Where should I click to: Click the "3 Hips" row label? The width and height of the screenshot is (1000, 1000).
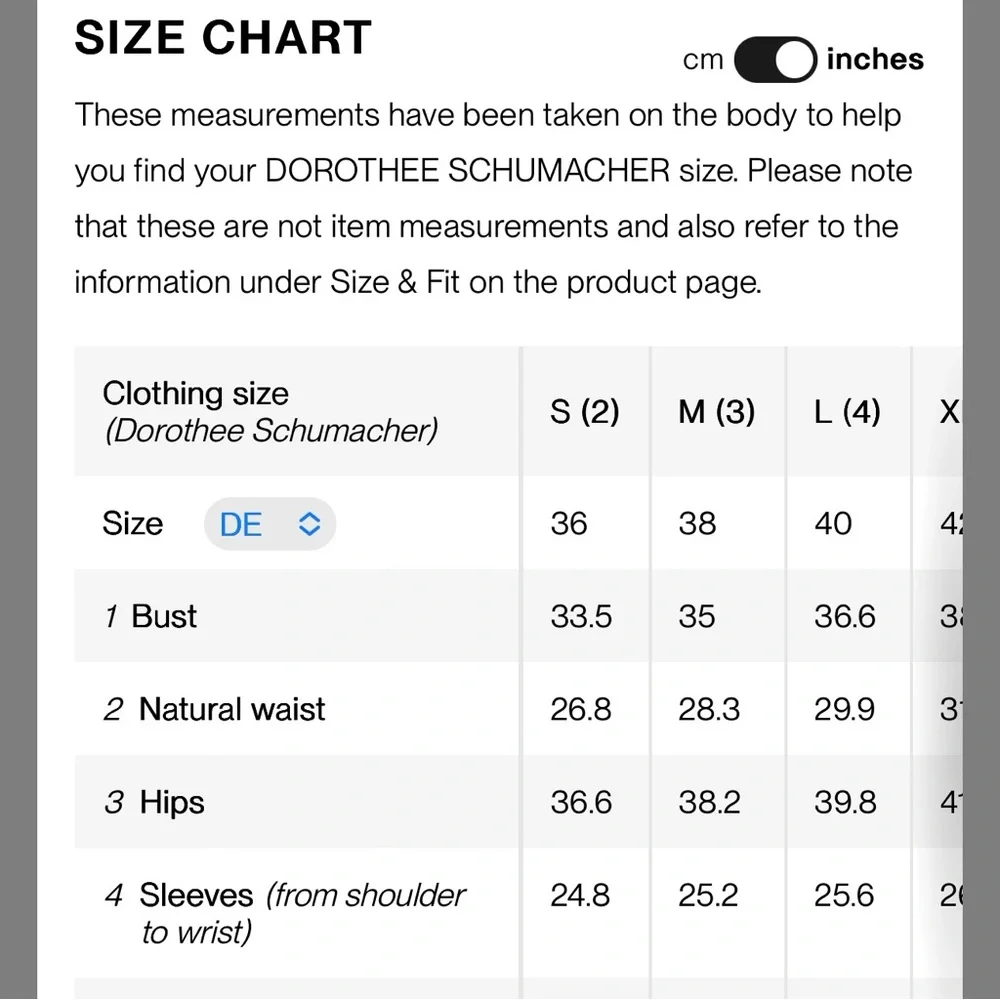point(155,802)
